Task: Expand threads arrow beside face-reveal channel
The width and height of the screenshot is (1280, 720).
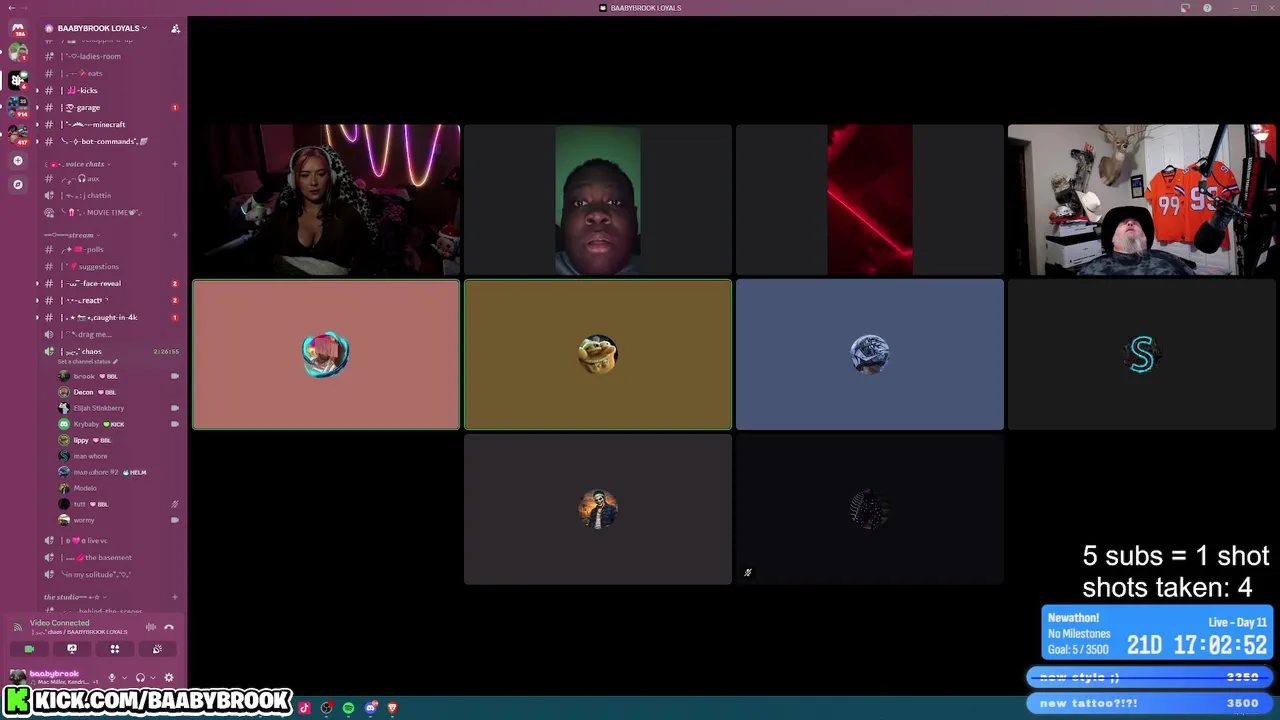Action: [38, 283]
